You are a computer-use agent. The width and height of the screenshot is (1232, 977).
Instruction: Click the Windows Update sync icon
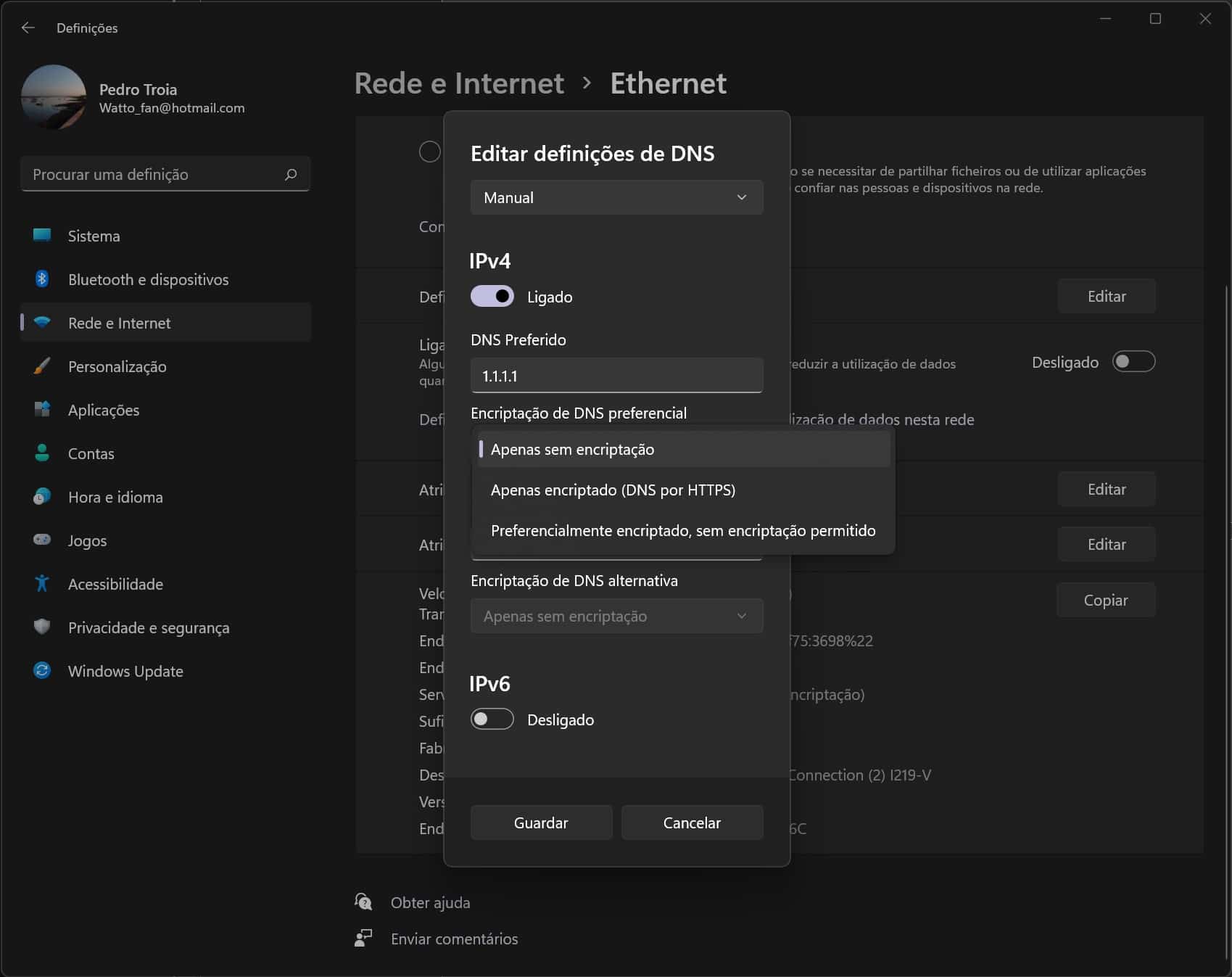[42, 671]
